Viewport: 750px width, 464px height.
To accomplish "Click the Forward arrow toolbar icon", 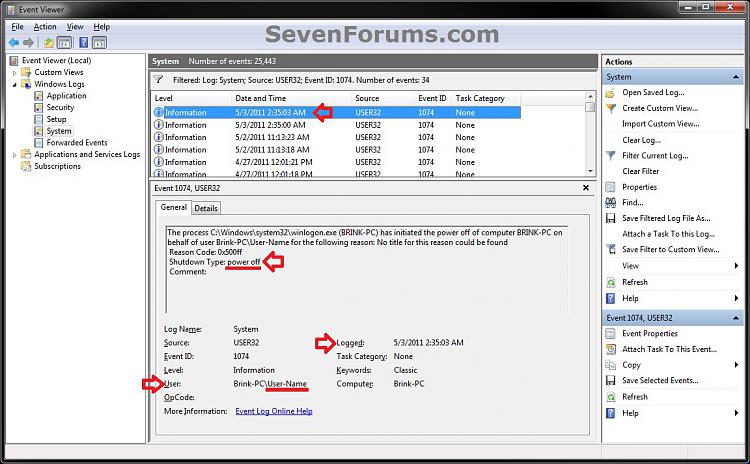I will tap(29, 43).
